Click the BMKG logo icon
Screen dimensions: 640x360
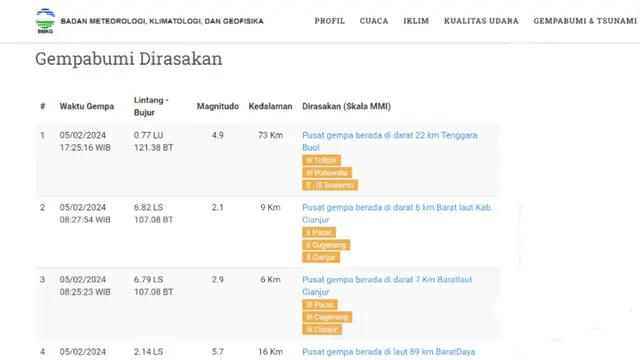45,21
